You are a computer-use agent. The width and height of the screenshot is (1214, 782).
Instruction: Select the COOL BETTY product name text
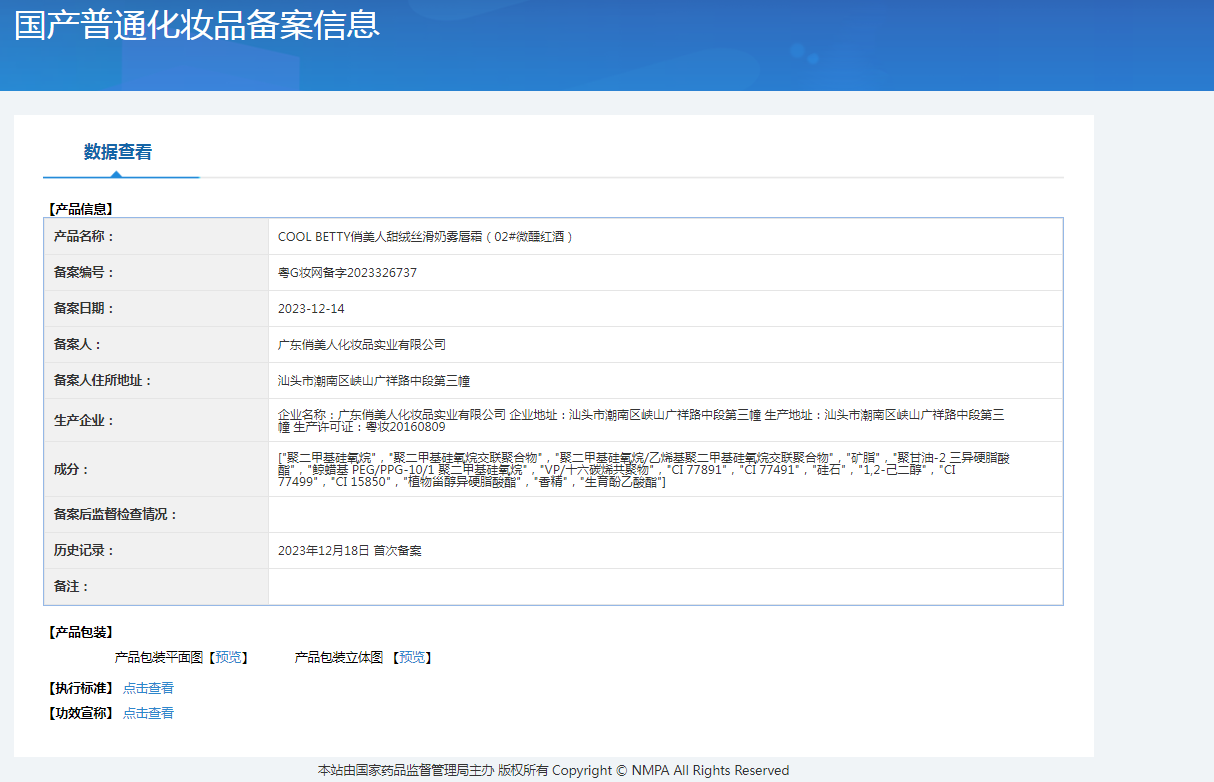(425, 237)
